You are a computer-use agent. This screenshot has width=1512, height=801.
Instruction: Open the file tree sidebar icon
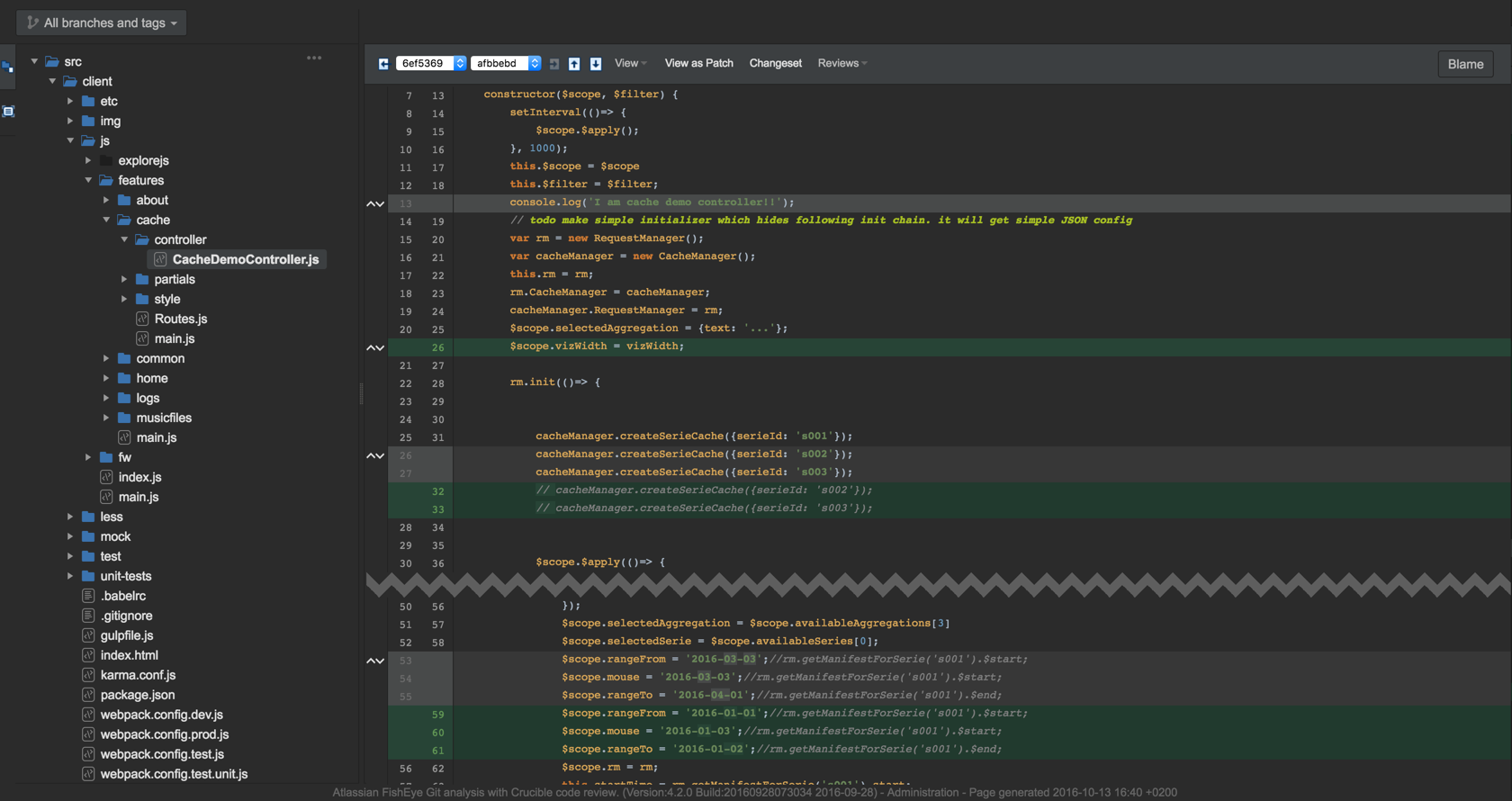8,67
